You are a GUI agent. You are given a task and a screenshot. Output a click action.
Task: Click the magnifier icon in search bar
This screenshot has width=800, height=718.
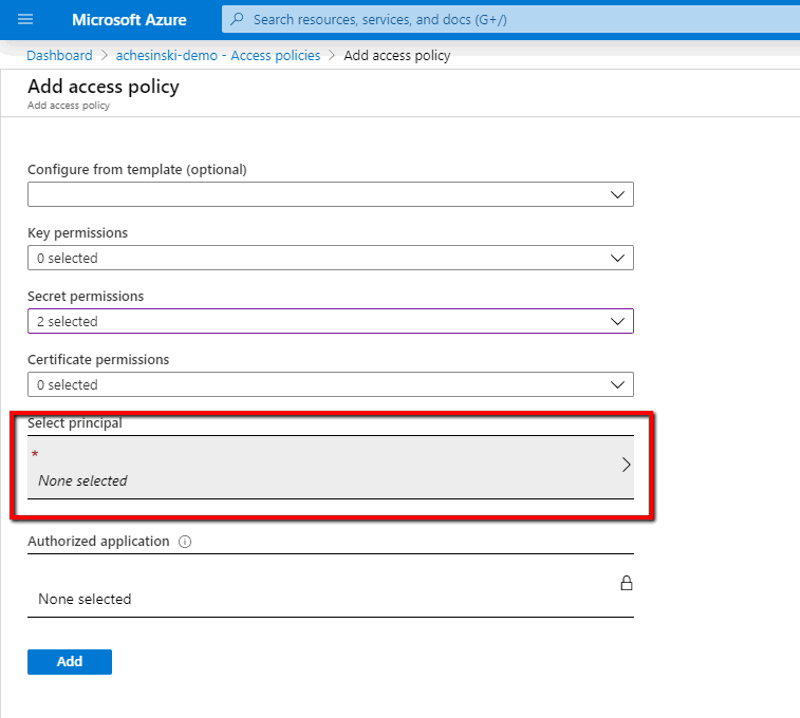(x=236, y=20)
